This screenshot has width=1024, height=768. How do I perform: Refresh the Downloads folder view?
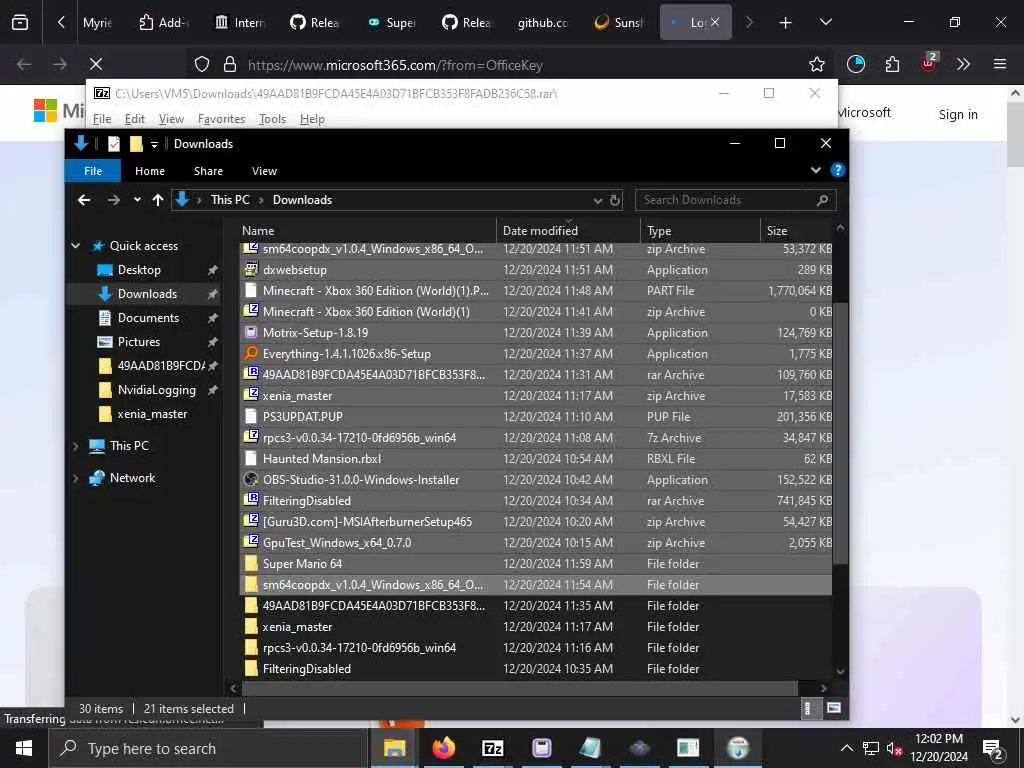click(x=615, y=200)
